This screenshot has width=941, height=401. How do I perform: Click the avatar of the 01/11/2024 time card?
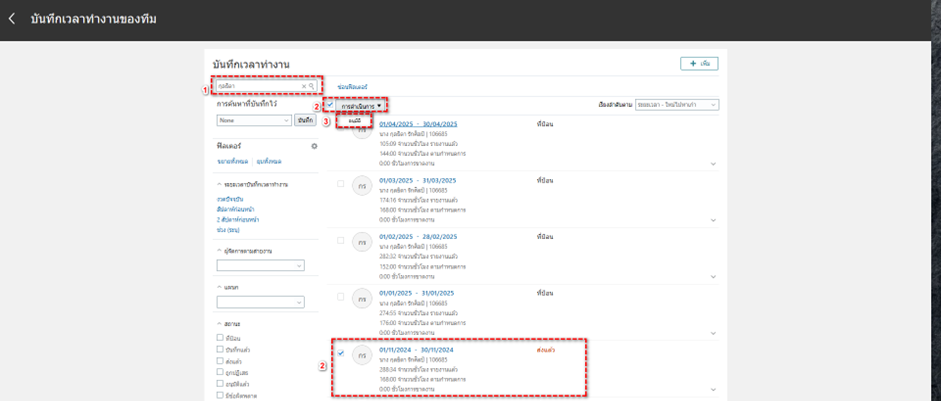tap(361, 357)
